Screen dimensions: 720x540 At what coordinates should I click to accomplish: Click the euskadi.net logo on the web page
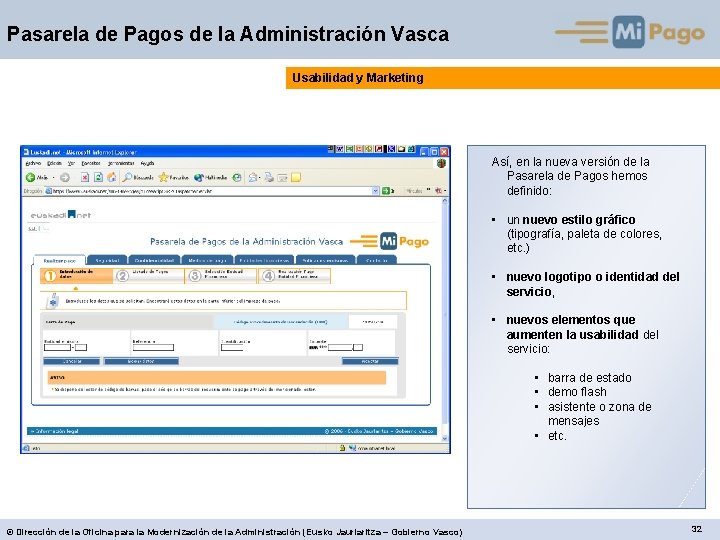pyautogui.click(x=61, y=214)
